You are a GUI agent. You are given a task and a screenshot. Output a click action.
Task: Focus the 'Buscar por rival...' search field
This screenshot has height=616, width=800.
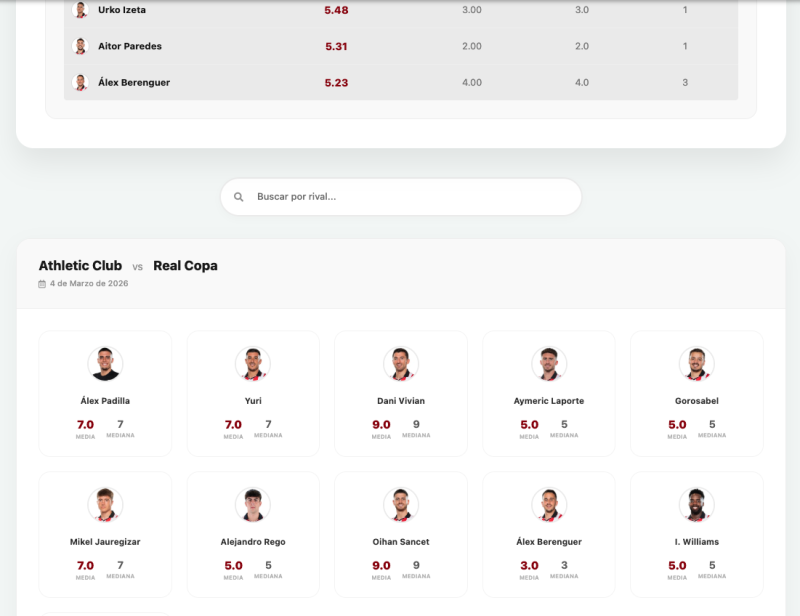coord(401,197)
